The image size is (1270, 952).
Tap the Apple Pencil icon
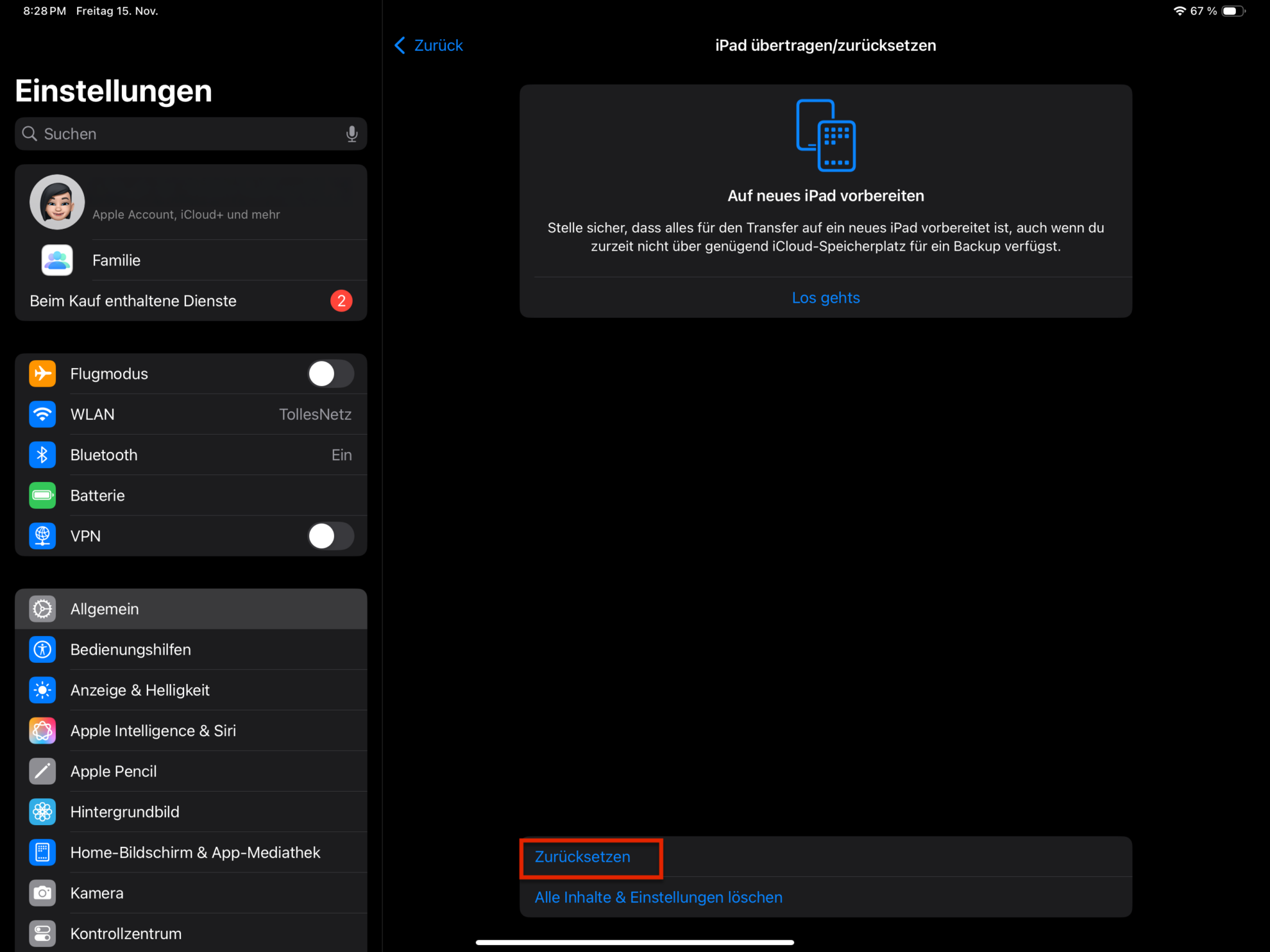click(42, 771)
